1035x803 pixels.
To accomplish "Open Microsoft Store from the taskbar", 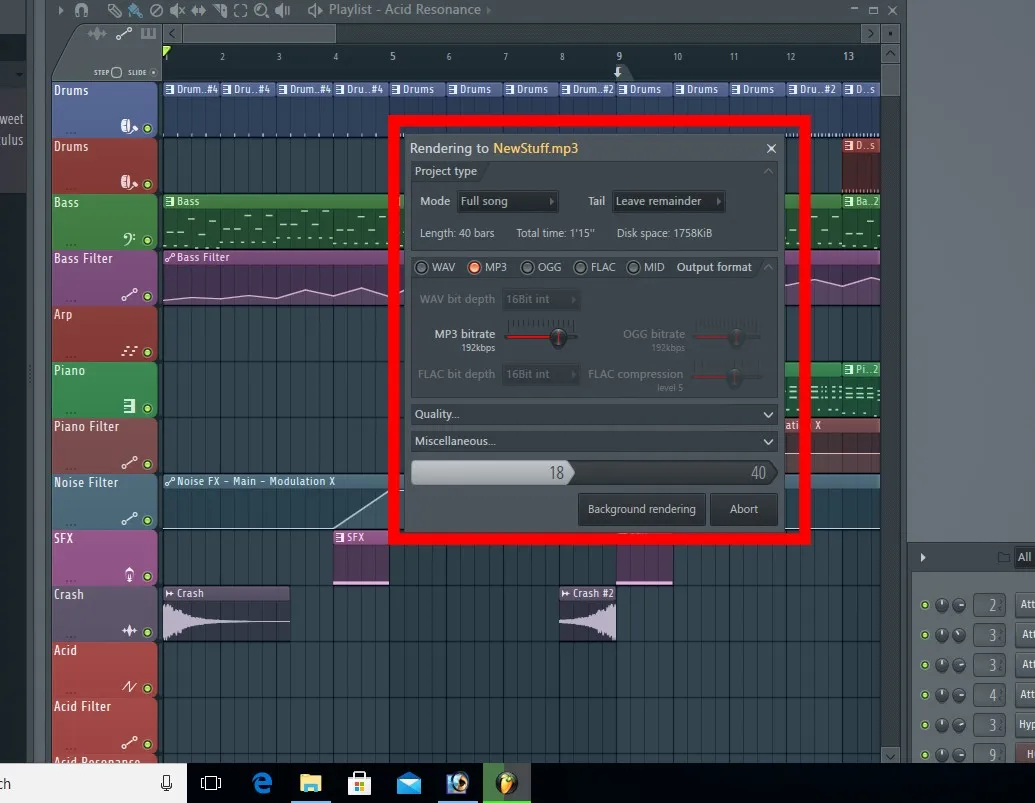I will click(x=359, y=783).
